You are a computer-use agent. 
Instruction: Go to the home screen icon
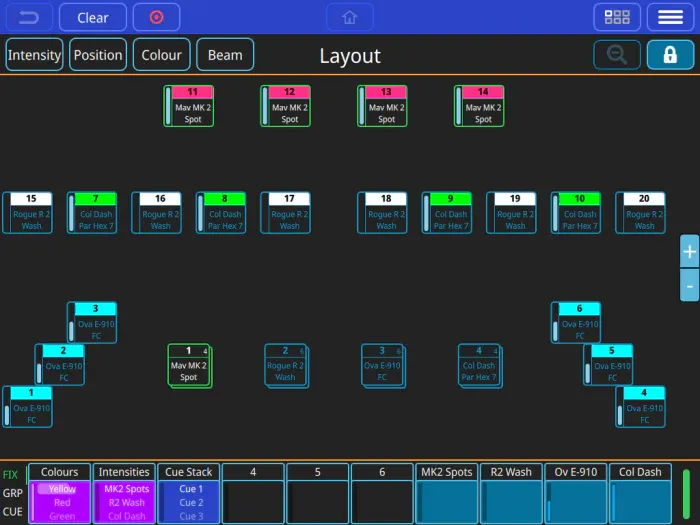[350, 17]
